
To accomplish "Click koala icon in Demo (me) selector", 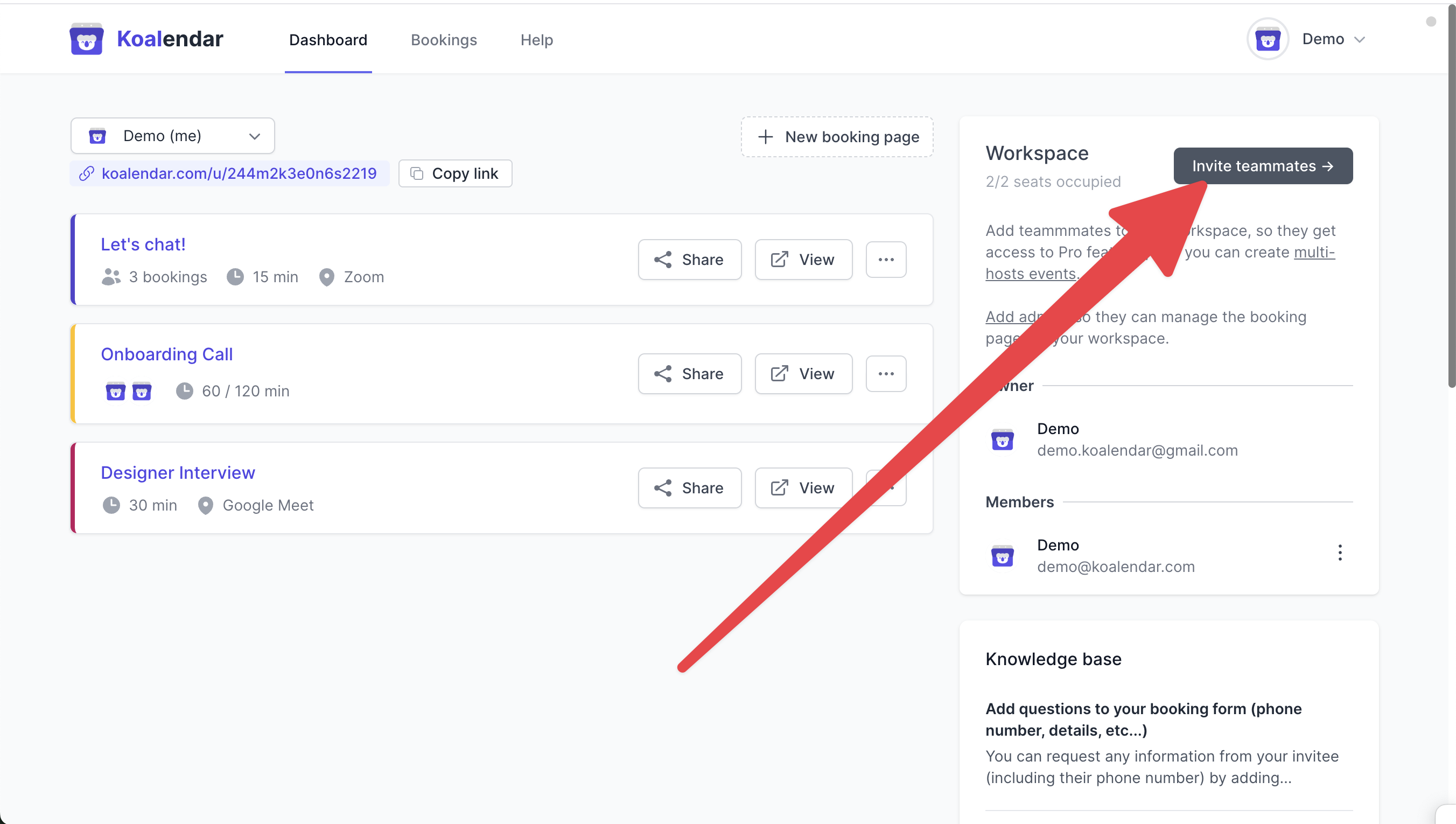I will pyautogui.click(x=97, y=136).
